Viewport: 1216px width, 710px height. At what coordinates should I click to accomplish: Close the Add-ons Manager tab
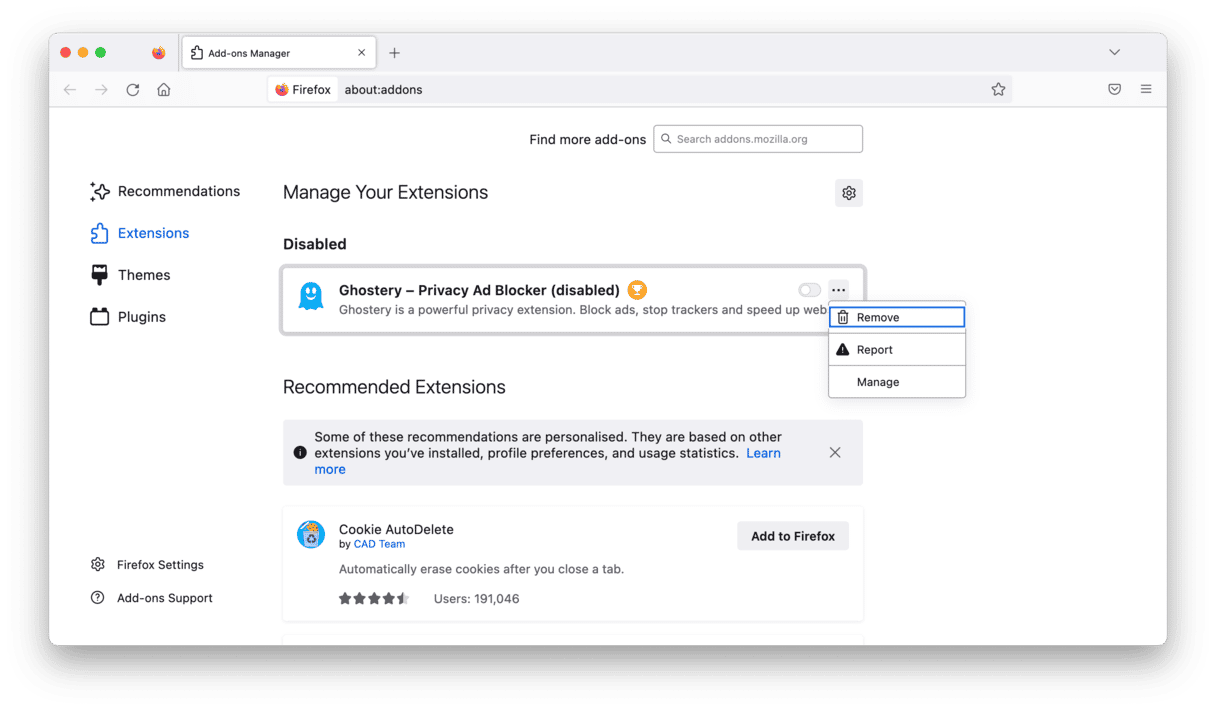pos(362,53)
